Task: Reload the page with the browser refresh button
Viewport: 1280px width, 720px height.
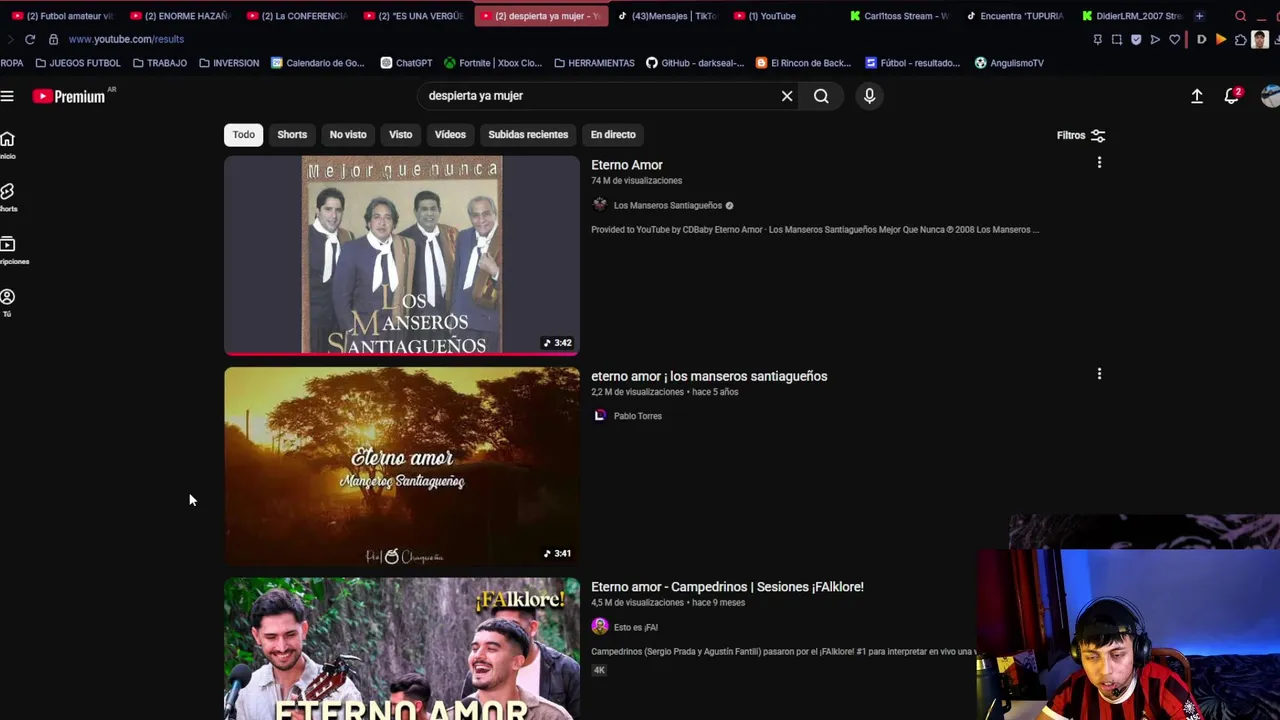Action: [30, 39]
